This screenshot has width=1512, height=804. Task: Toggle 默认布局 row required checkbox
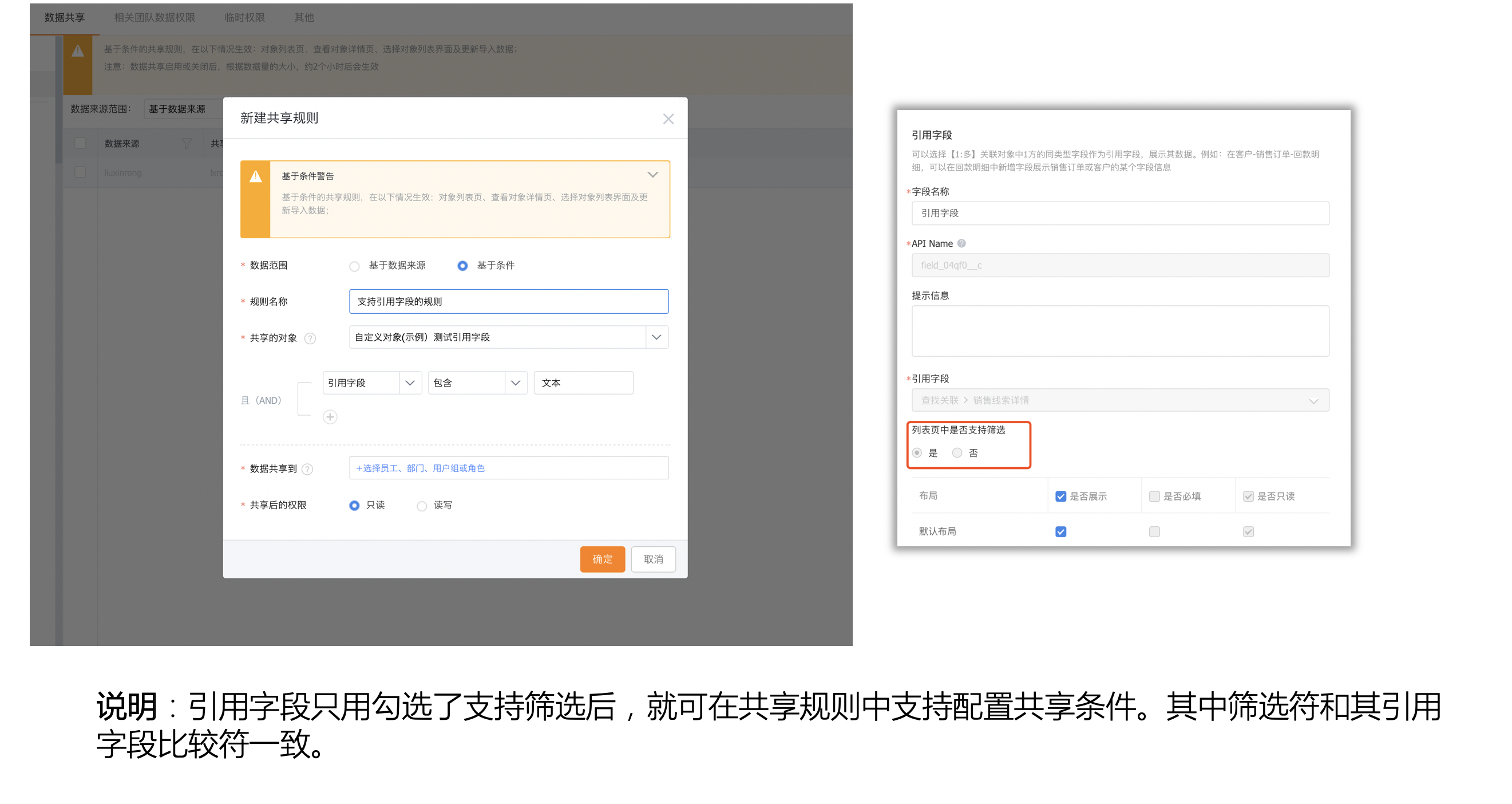[1154, 532]
